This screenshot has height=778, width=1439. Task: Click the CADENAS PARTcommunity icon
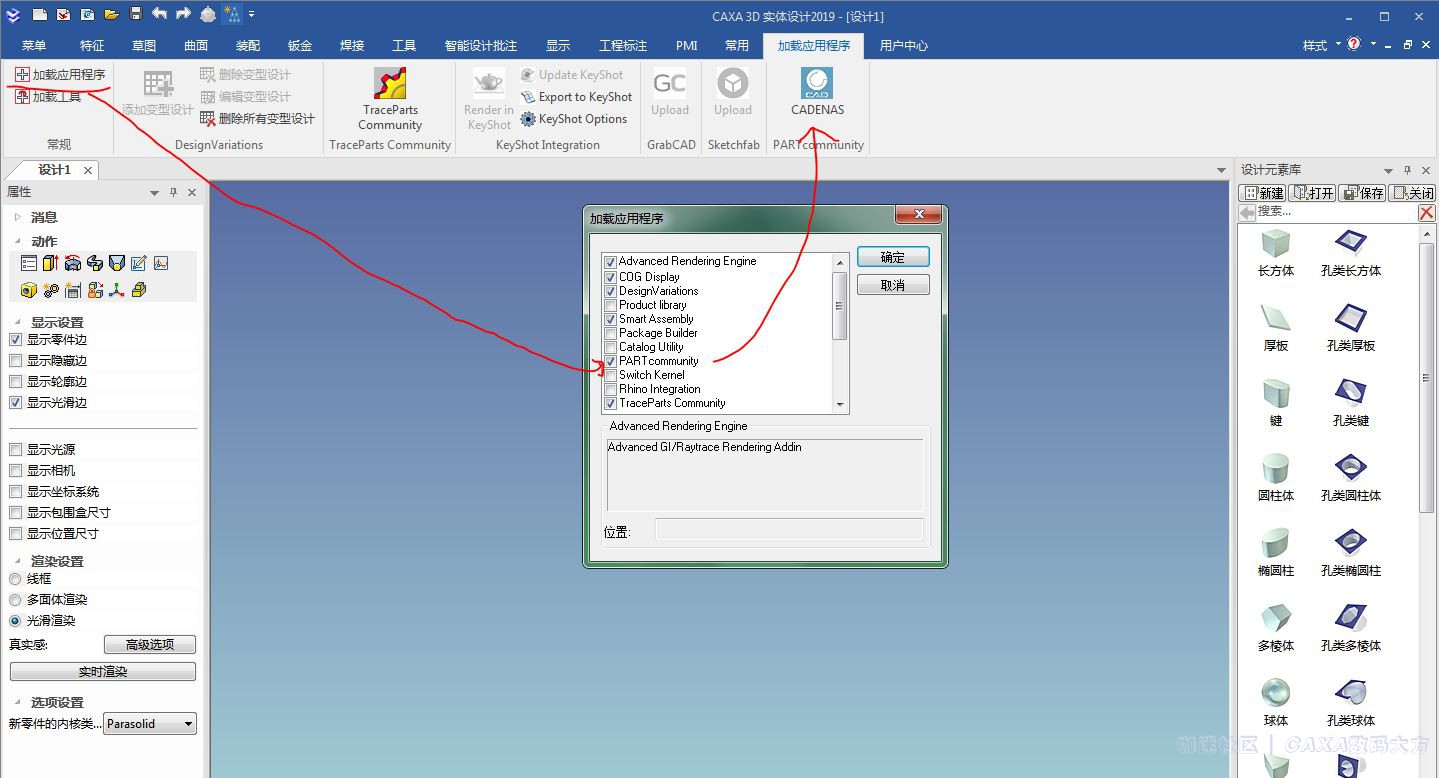coord(817,84)
